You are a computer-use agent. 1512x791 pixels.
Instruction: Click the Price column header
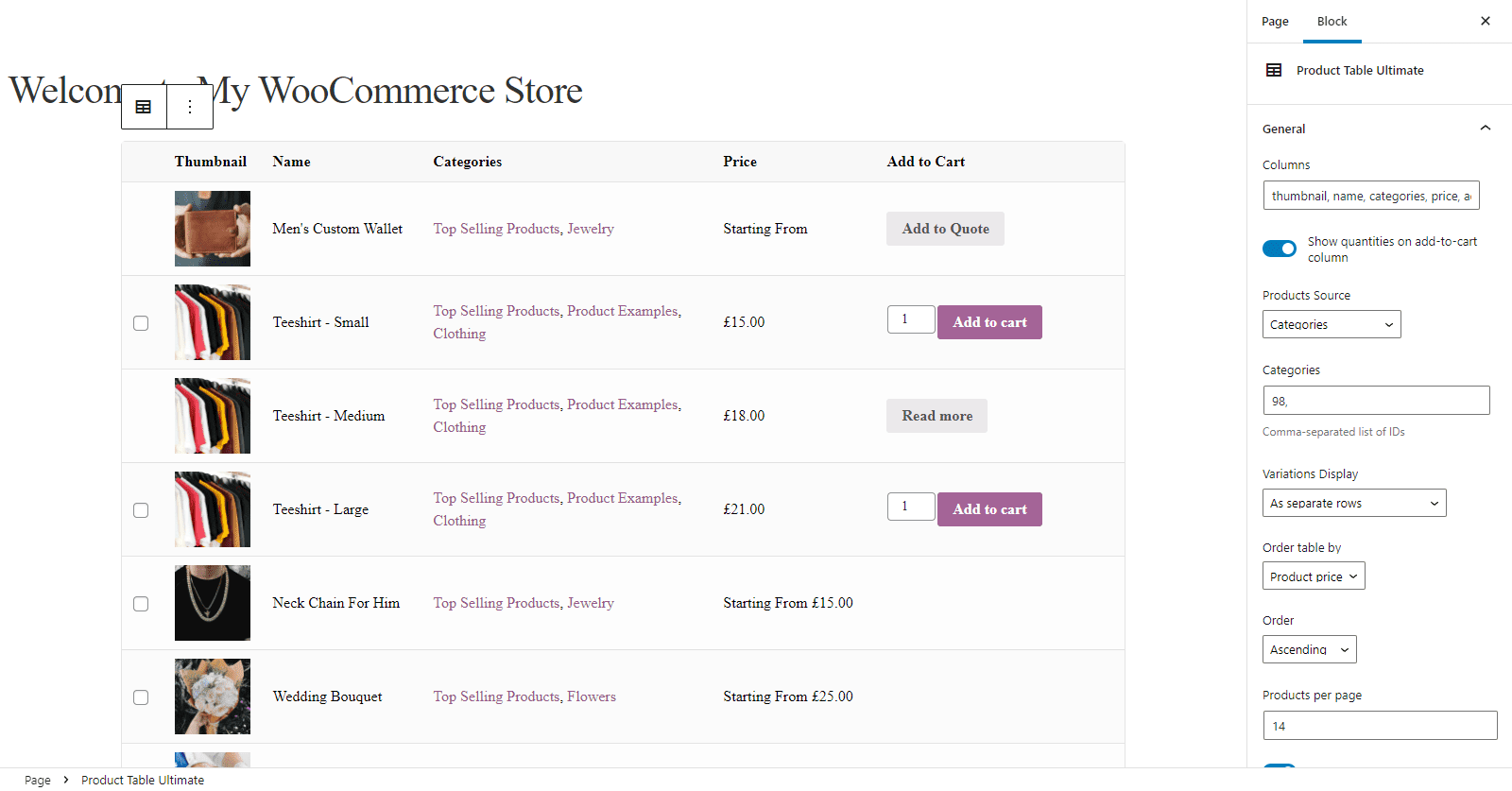[x=740, y=162]
